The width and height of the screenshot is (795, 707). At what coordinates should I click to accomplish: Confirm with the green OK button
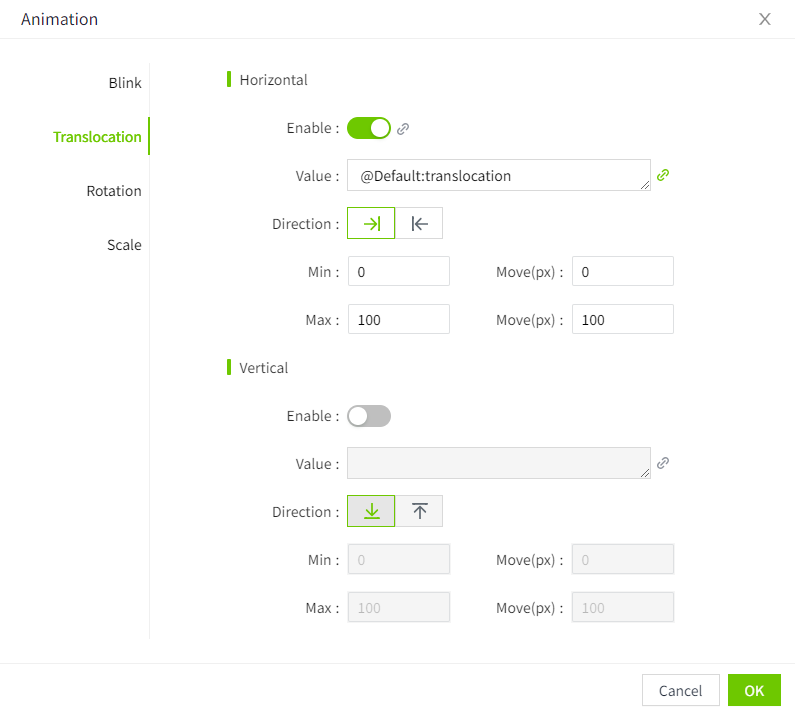754,690
